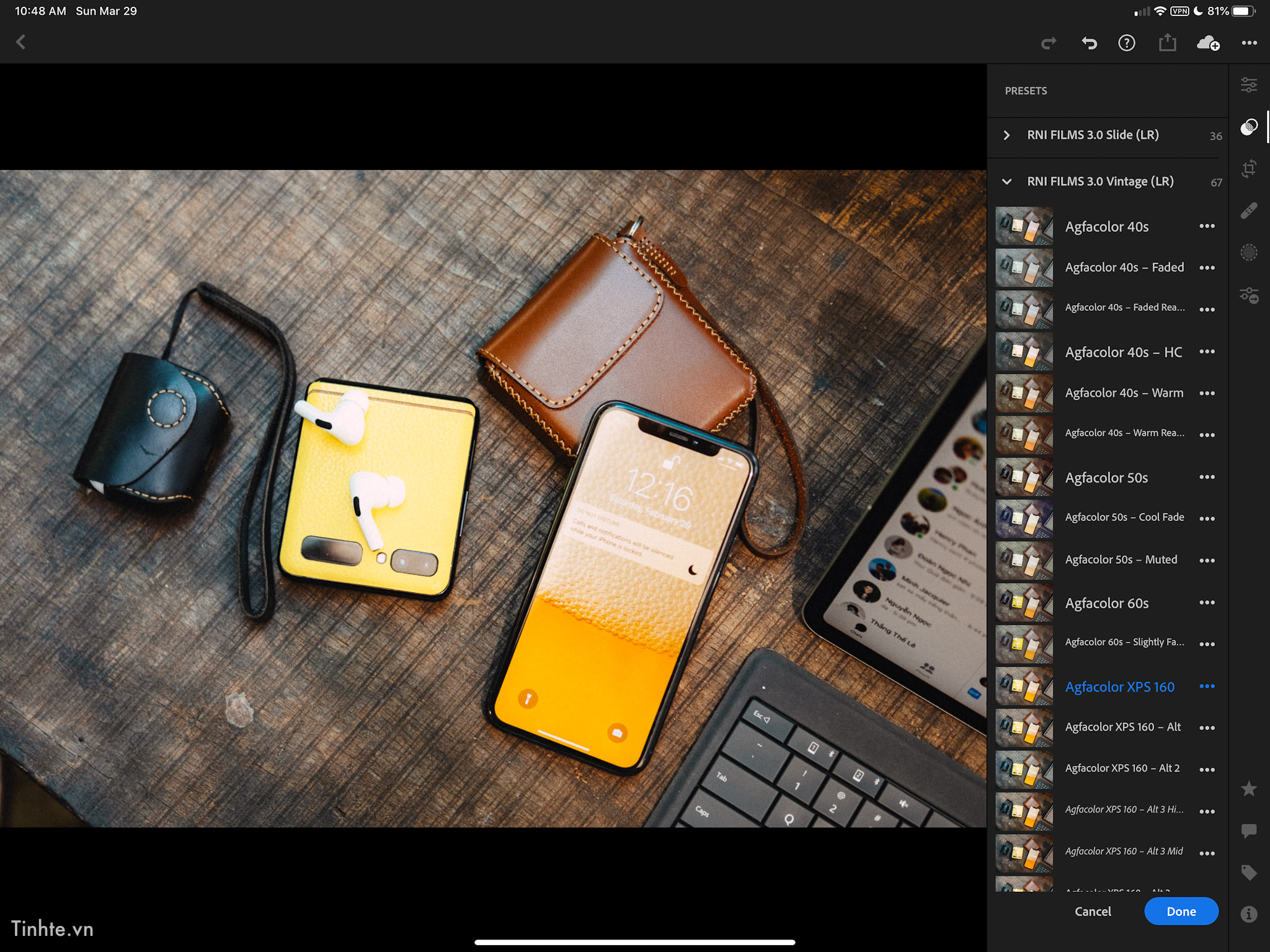This screenshot has height=952, width=1270.
Task: Apply Agfacolor 60s – Slightly Fa... preset
Action: 1124,643
